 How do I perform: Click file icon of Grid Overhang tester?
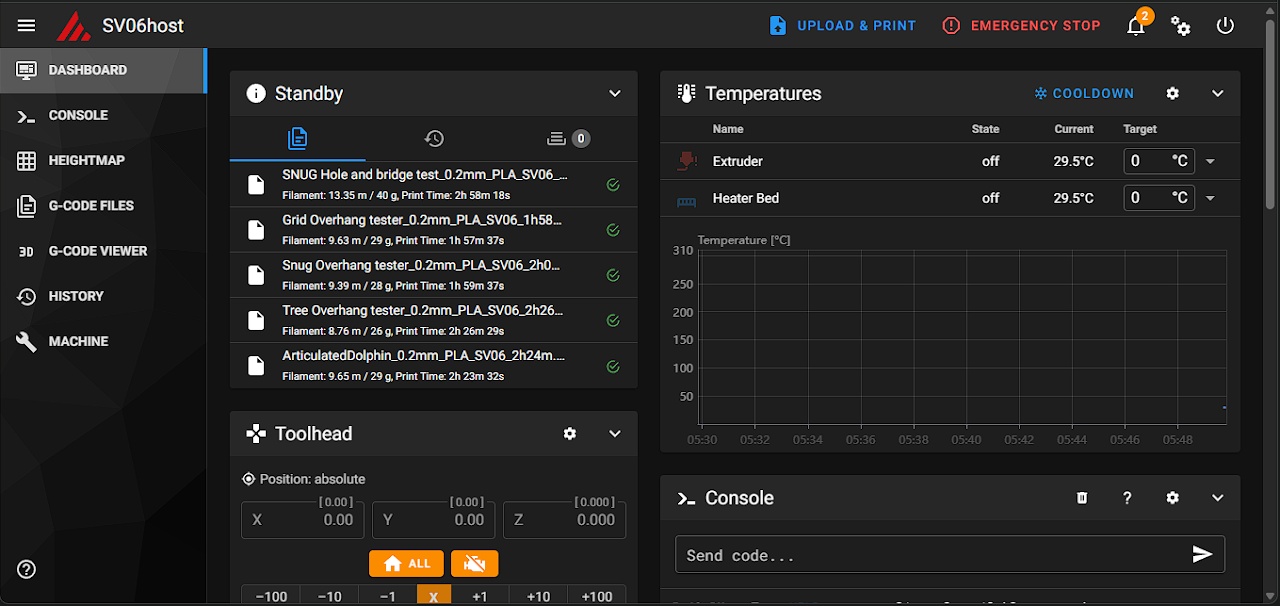point(256,230)
